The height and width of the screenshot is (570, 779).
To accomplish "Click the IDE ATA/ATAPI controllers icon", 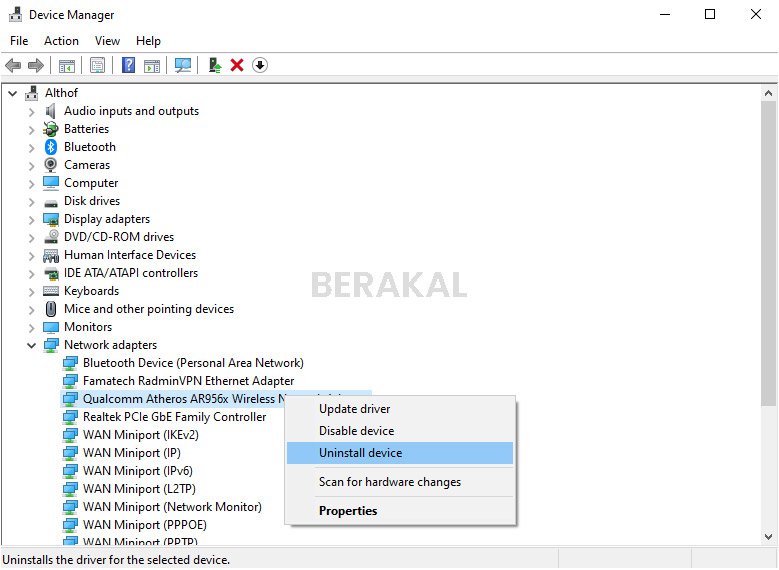I will point(51,273).
